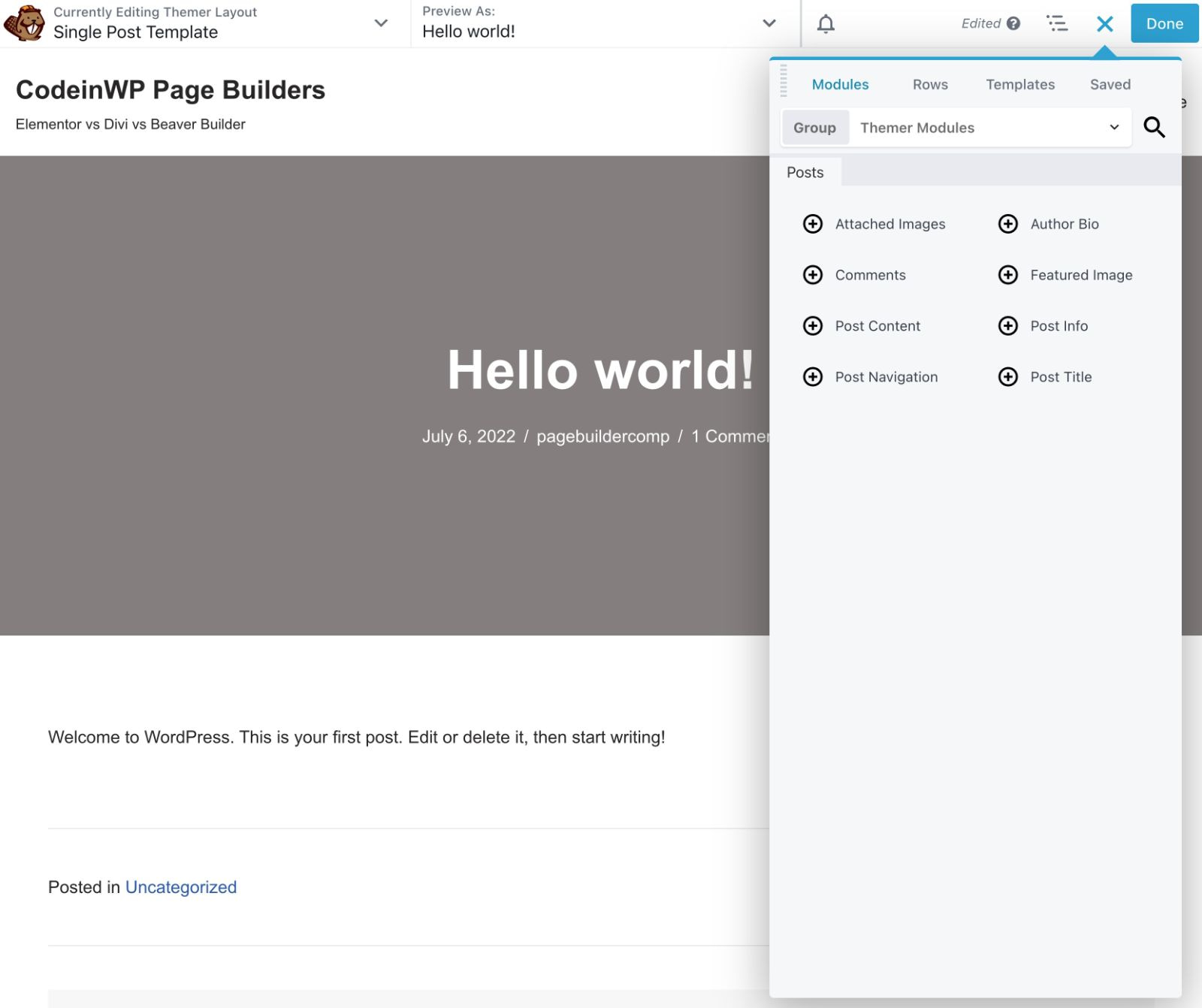This screenshot has height=1008, width=1202.
Task: Click the Beaver Builder logo icon
Action: click(x=24, y=23)
